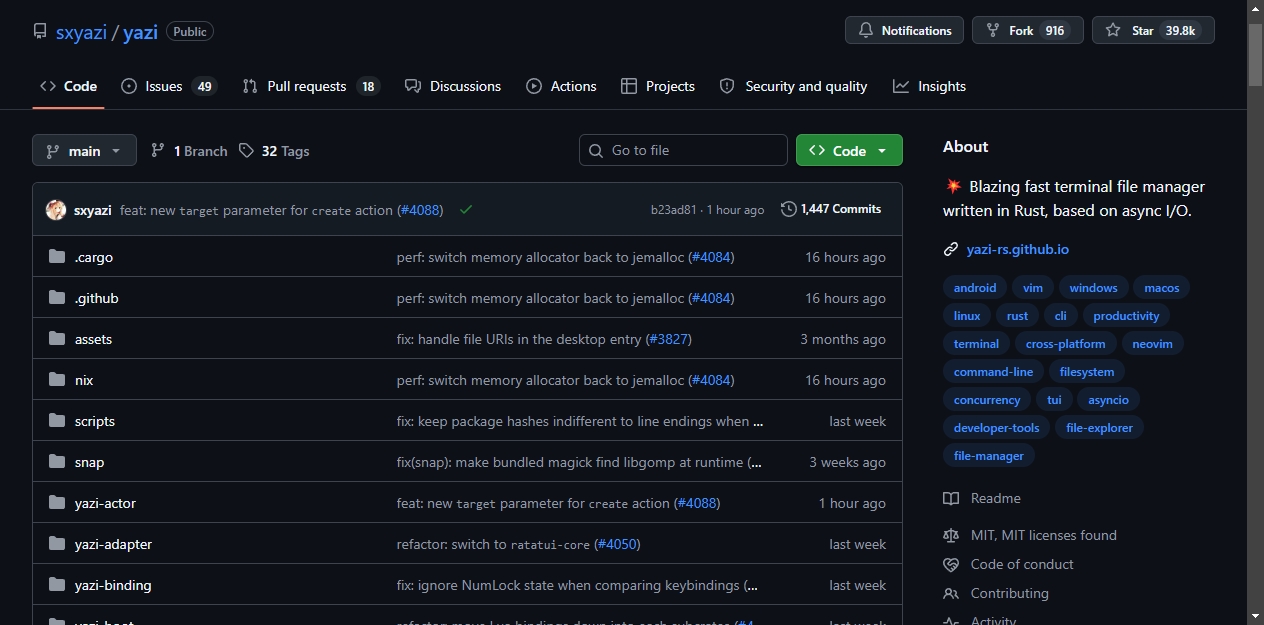Click the file-manager topic tag
This screenshot has width=1264, height=625.
point(989,456)
